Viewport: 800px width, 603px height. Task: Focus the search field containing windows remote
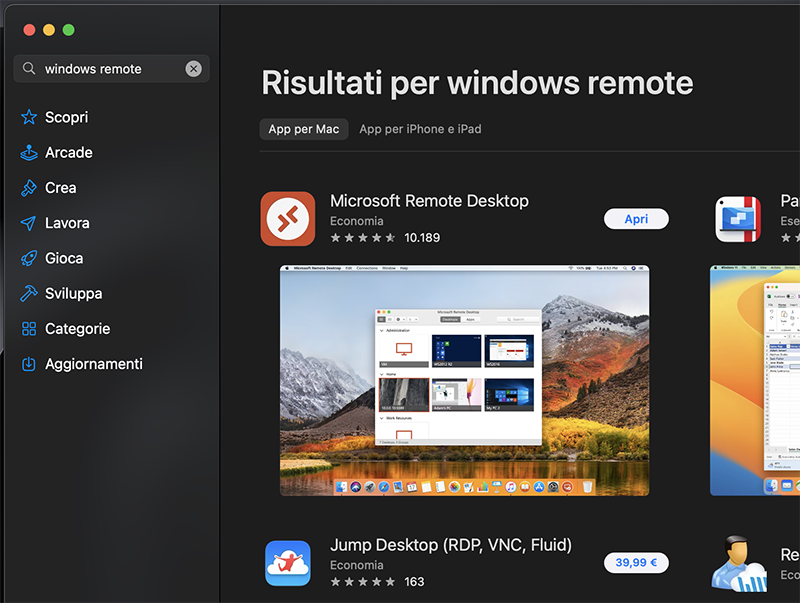tap(112, 68)
